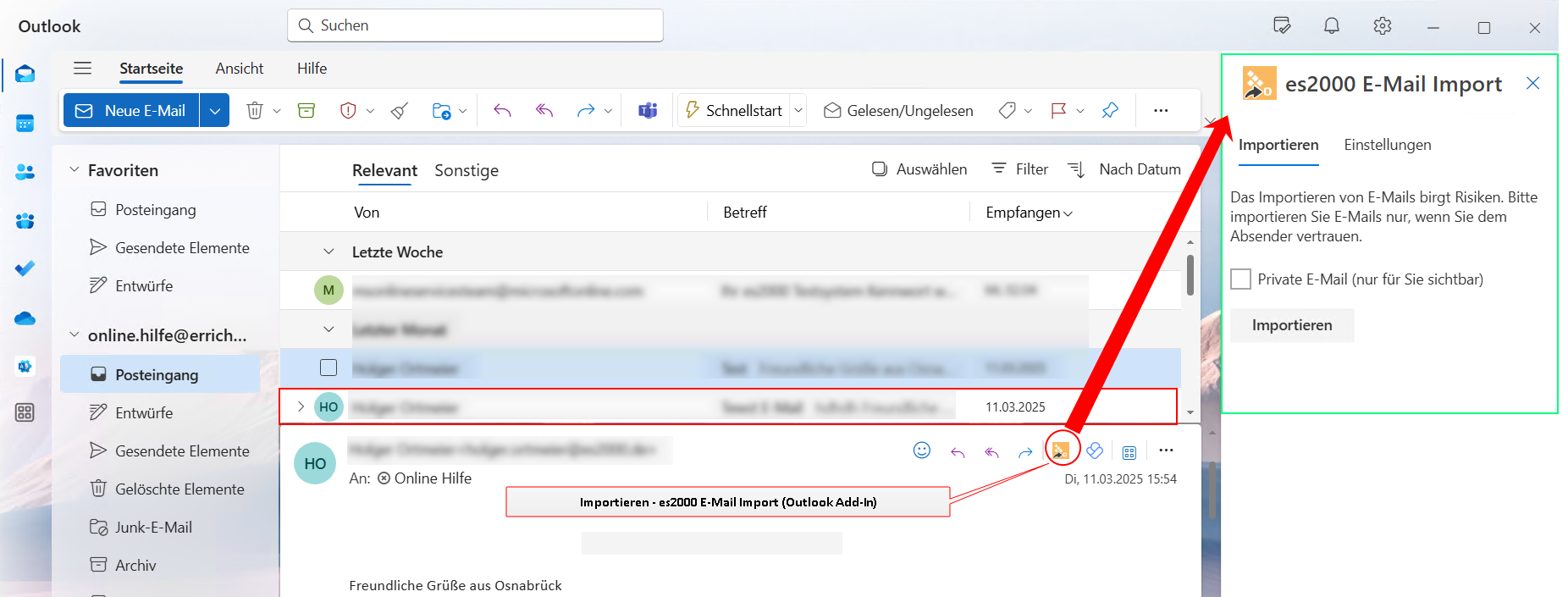Open Outlook settings gear
The image size is (1568, 597).
click(x=1383, y=26)
